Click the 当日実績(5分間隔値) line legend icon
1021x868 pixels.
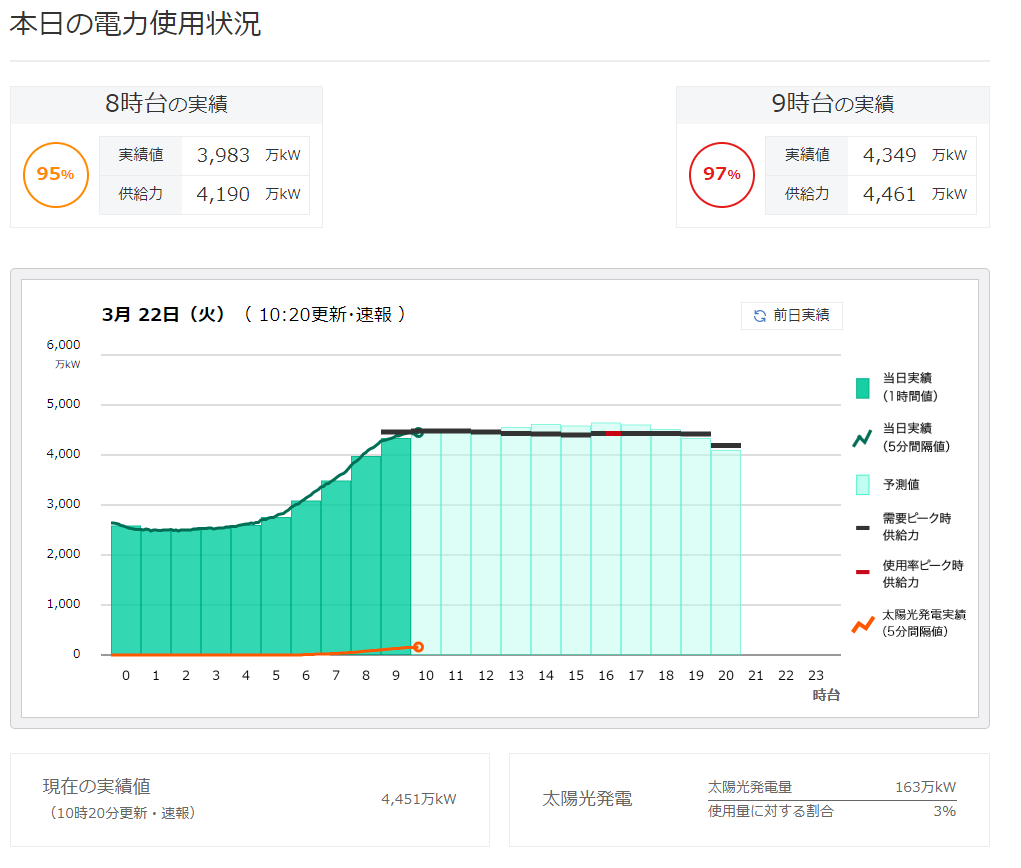pyautogui.click(x=862, y=439)
